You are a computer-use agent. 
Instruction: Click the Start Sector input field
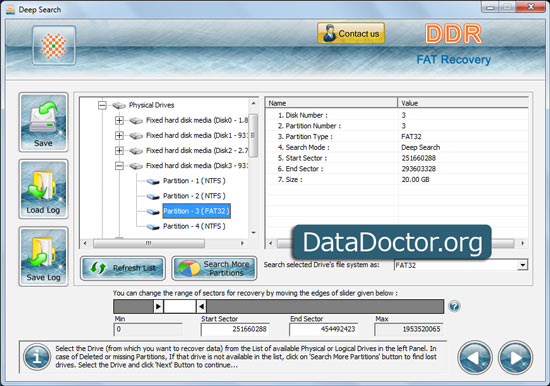coord(235,329)
